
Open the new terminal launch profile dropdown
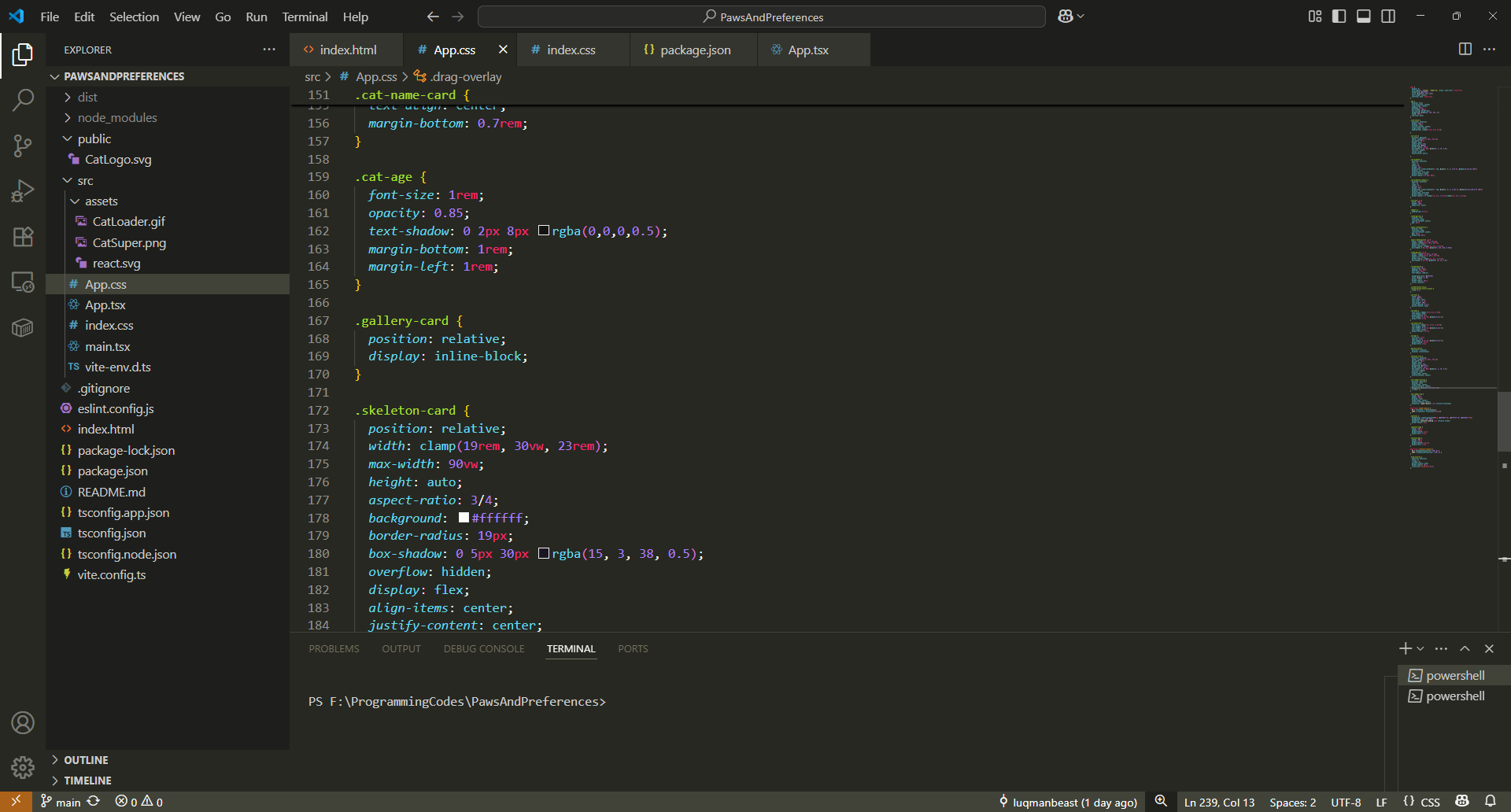[x=1420, y=649]
